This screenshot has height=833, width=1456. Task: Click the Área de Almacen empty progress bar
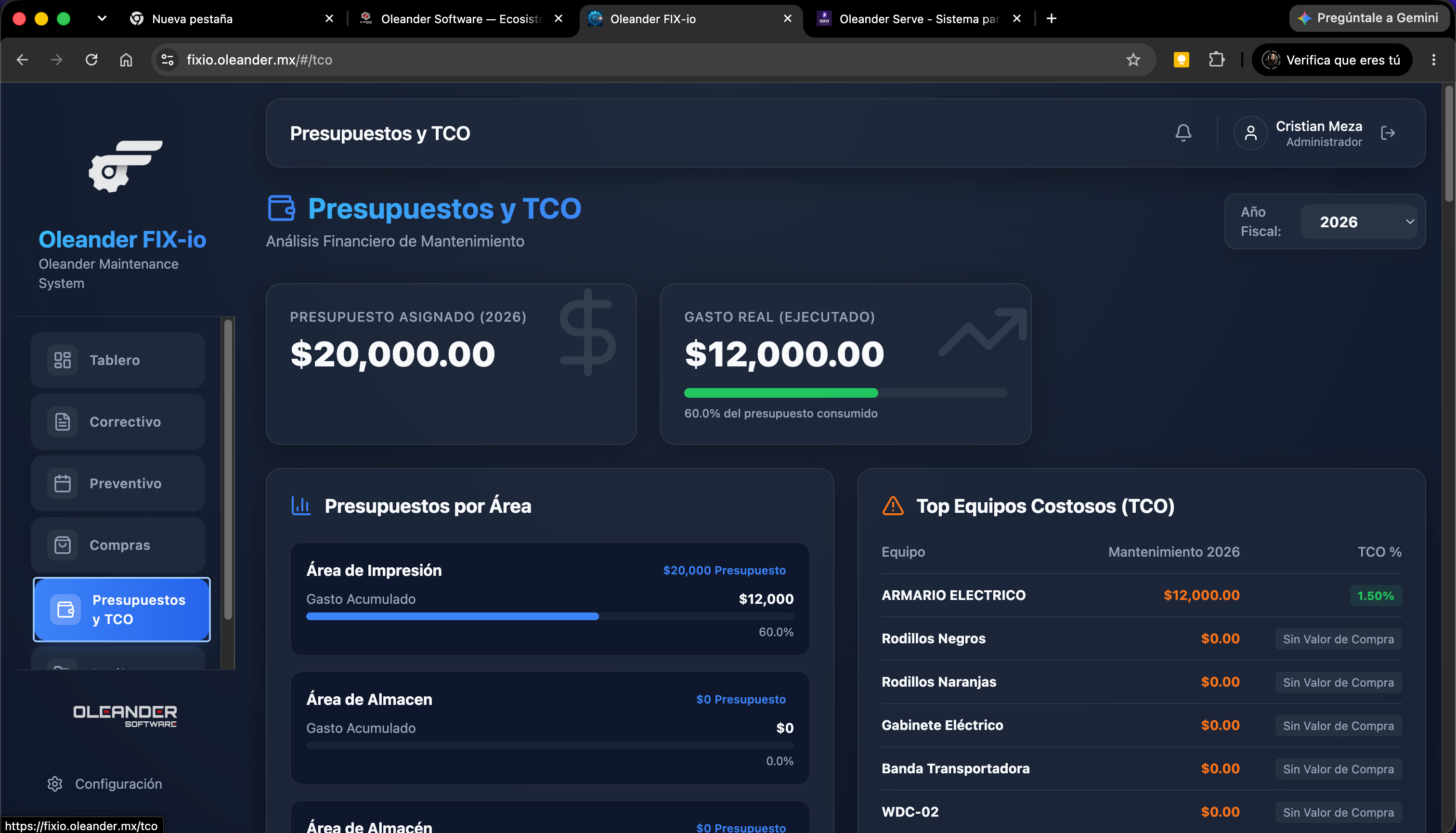[550, 745]
